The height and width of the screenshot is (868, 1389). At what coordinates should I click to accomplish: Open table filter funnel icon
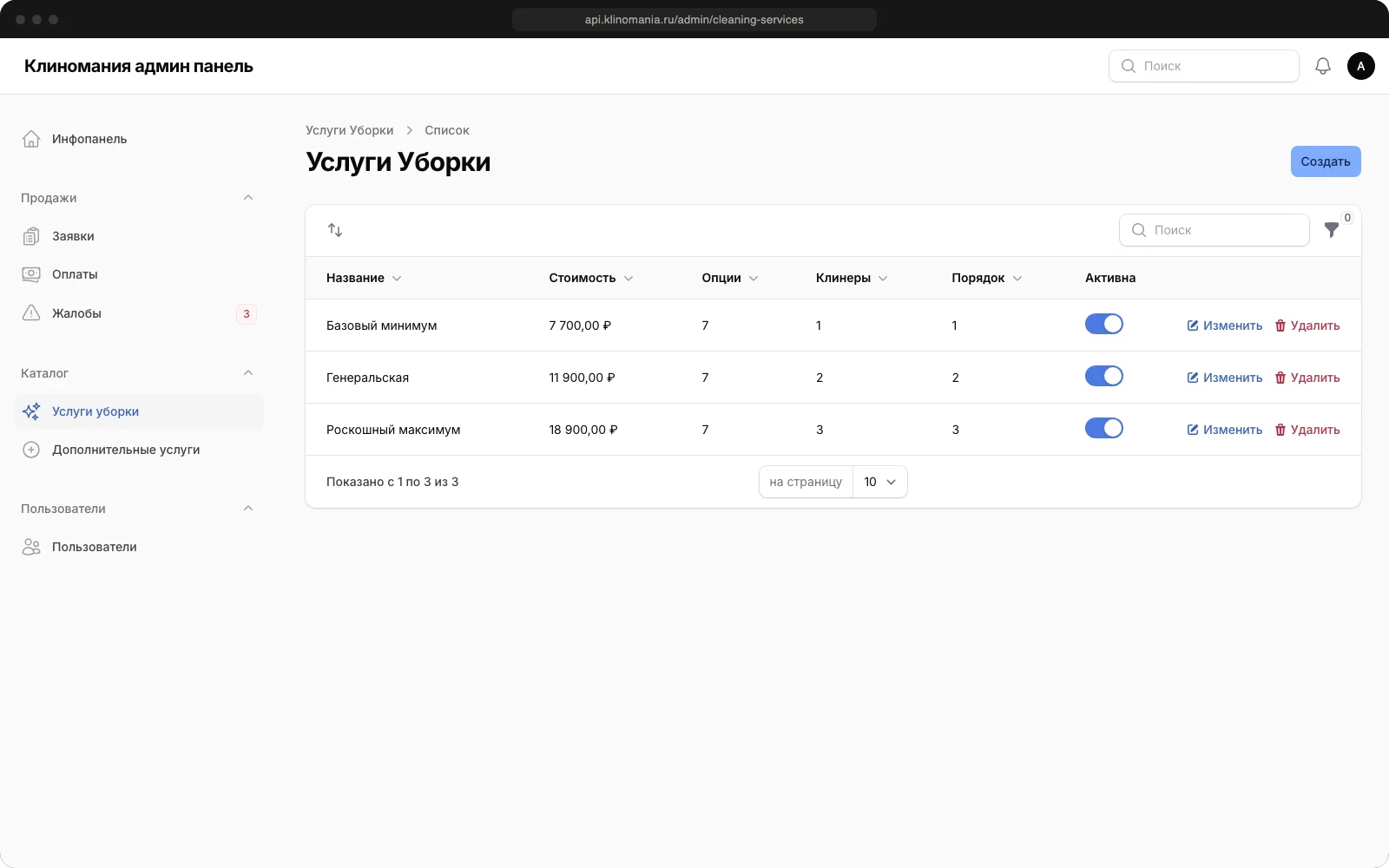(x=1332, y=230)
